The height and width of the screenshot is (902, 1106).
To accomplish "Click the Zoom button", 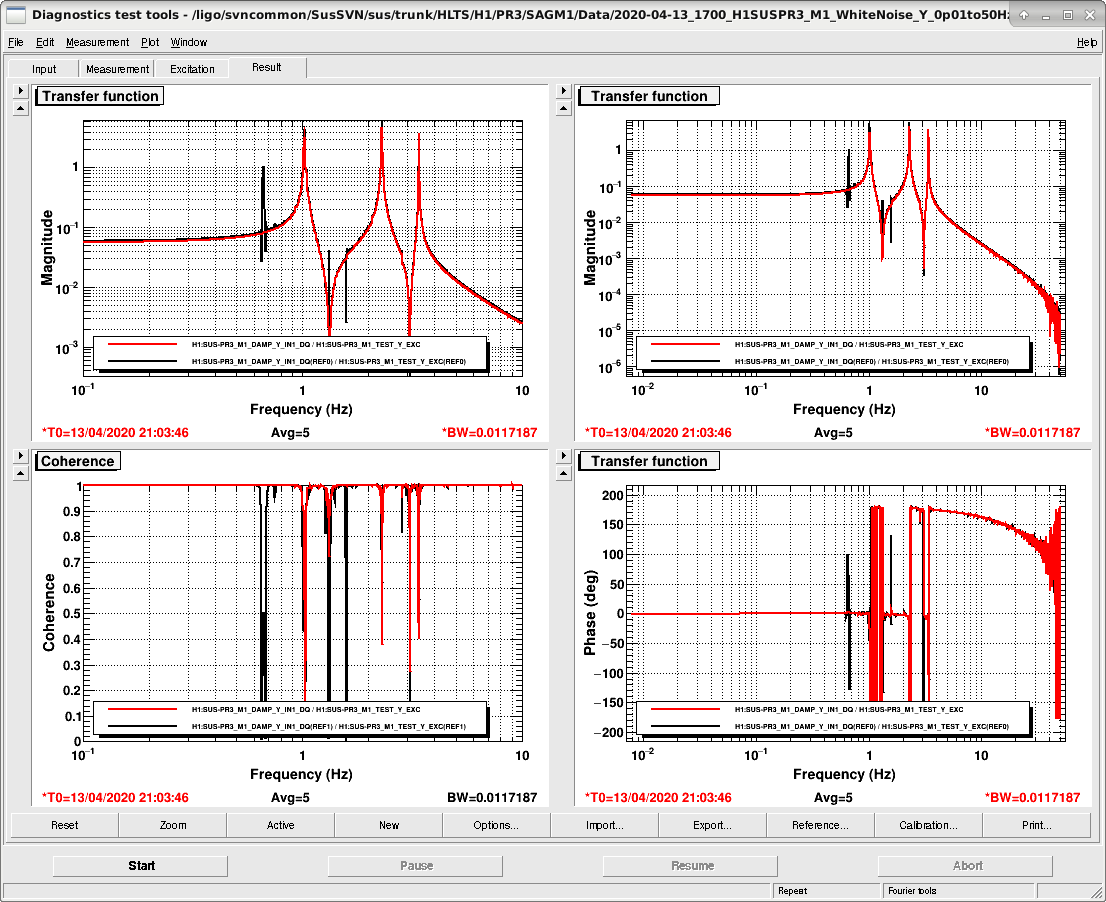I will point(173,825).
